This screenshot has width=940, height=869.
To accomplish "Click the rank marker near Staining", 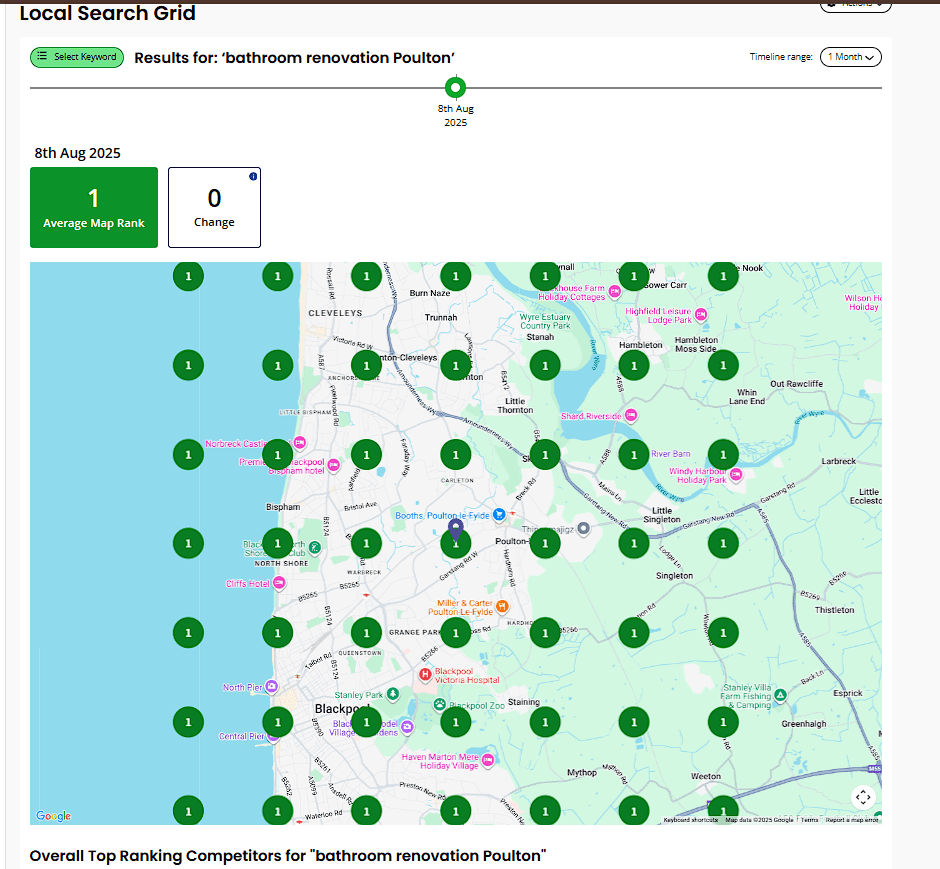I will pos(545,721).
